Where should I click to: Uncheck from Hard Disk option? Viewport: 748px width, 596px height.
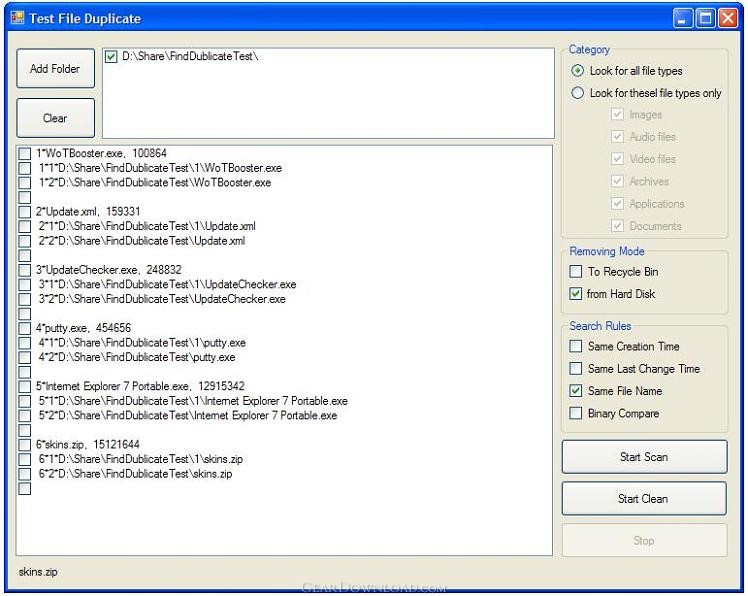pos(575,294)
